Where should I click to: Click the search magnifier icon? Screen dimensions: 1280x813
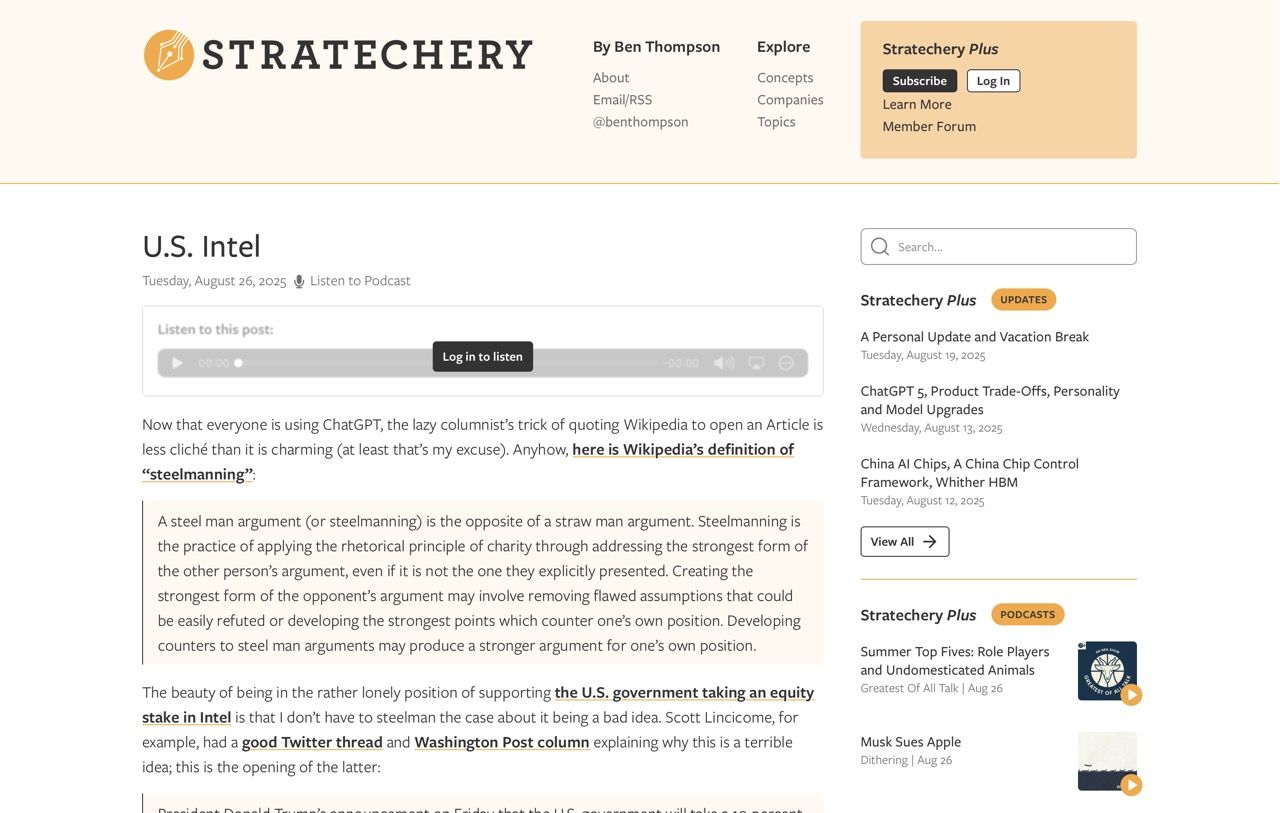pos(880,247)
